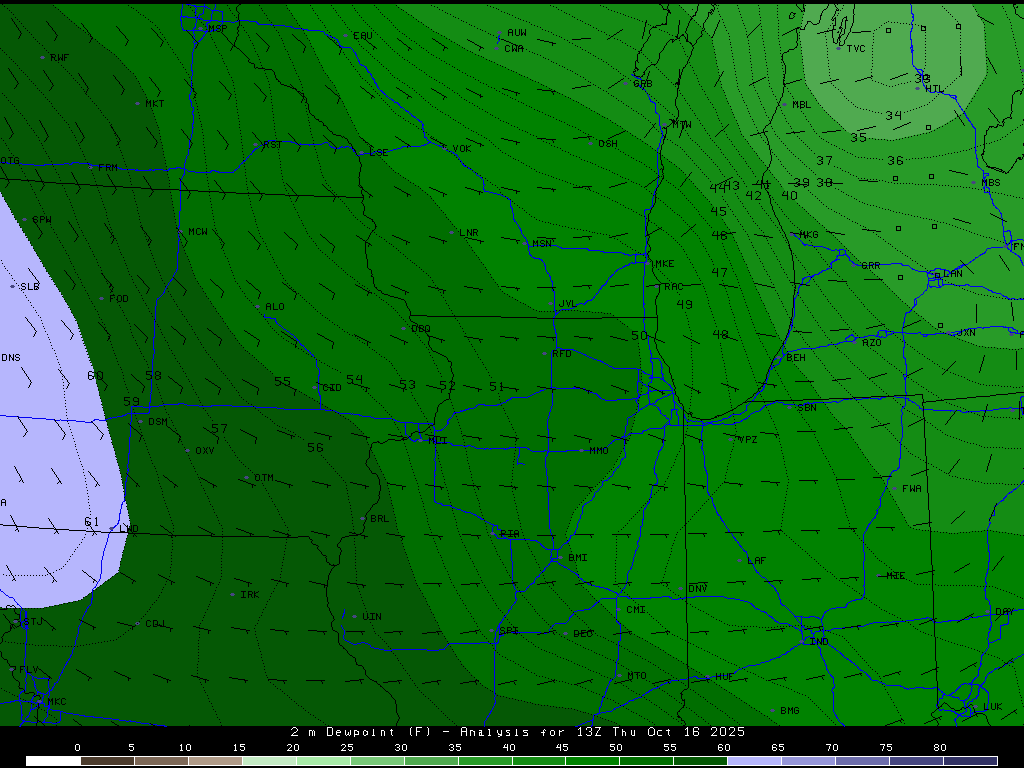Click the MKC station label
The width and height of the screenshot is (1024, 768).
[x=56, y=701]
